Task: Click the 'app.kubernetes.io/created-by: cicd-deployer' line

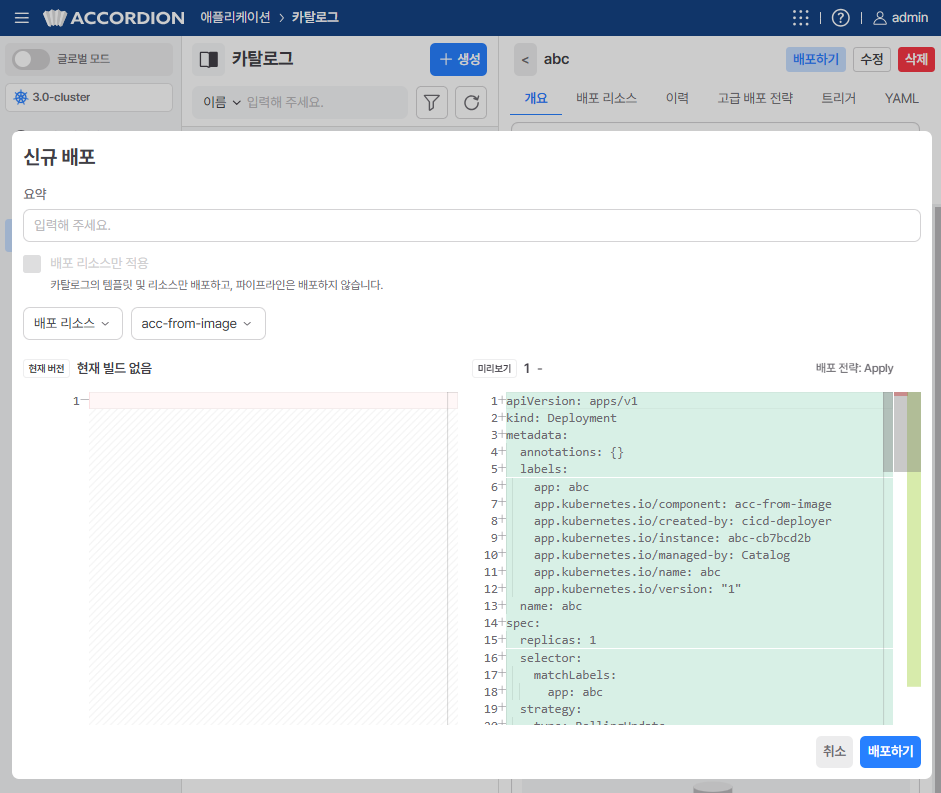Action: (x=683, y=522)
